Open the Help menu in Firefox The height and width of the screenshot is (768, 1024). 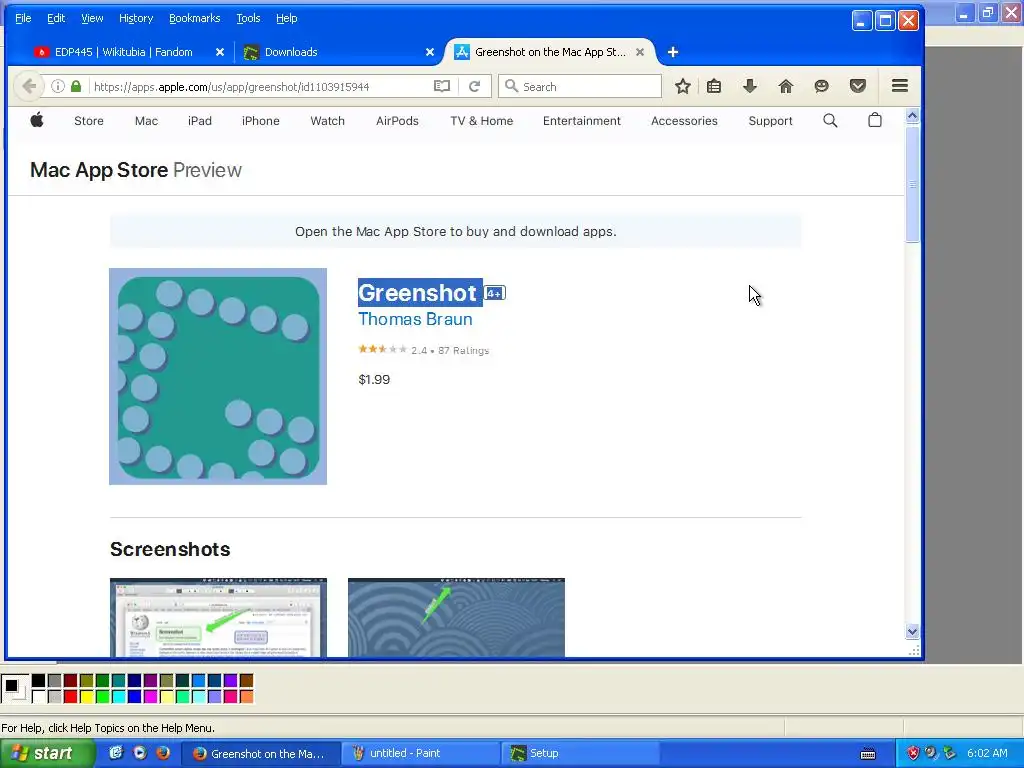287,18
